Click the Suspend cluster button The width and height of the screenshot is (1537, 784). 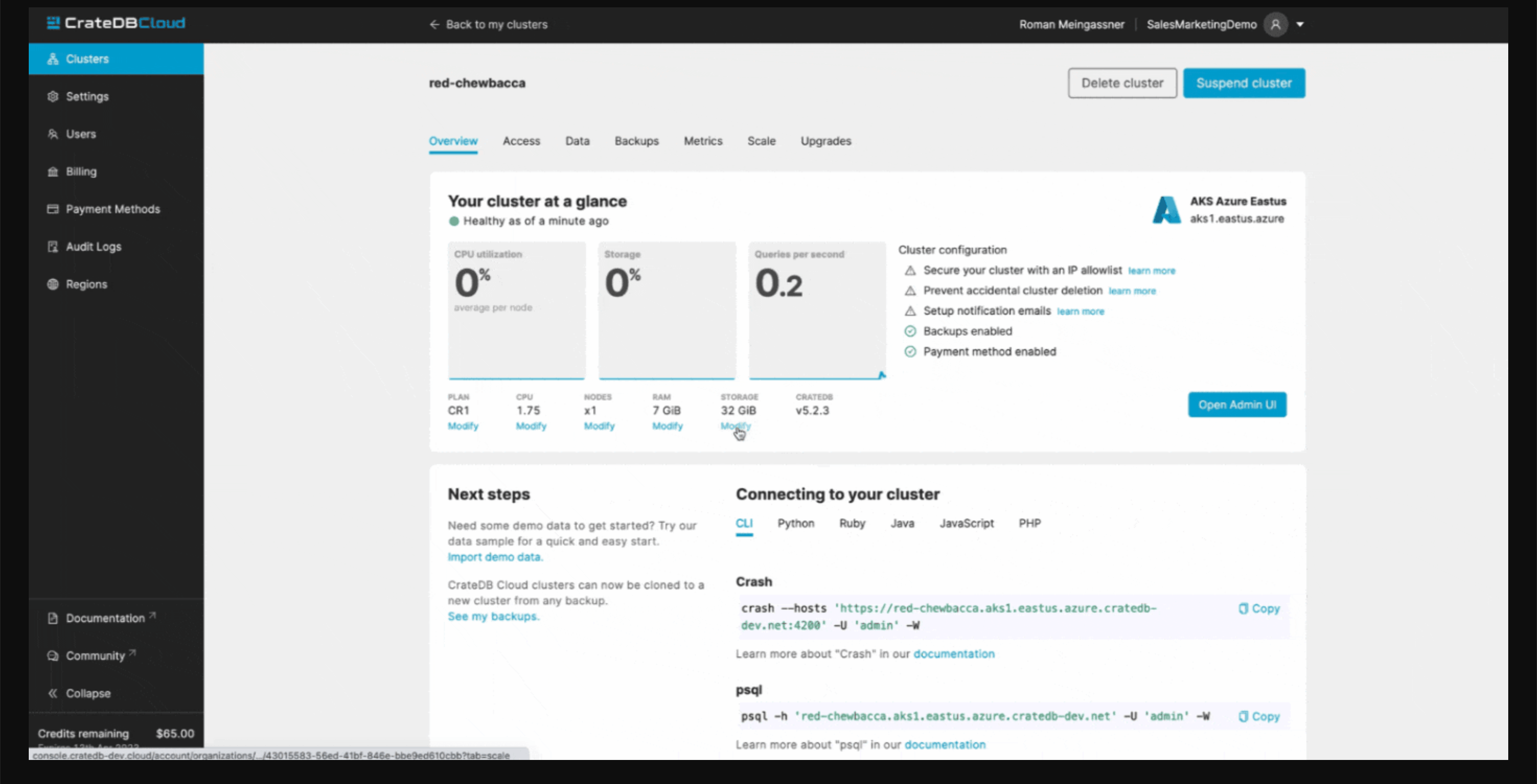coord(1244,83)
